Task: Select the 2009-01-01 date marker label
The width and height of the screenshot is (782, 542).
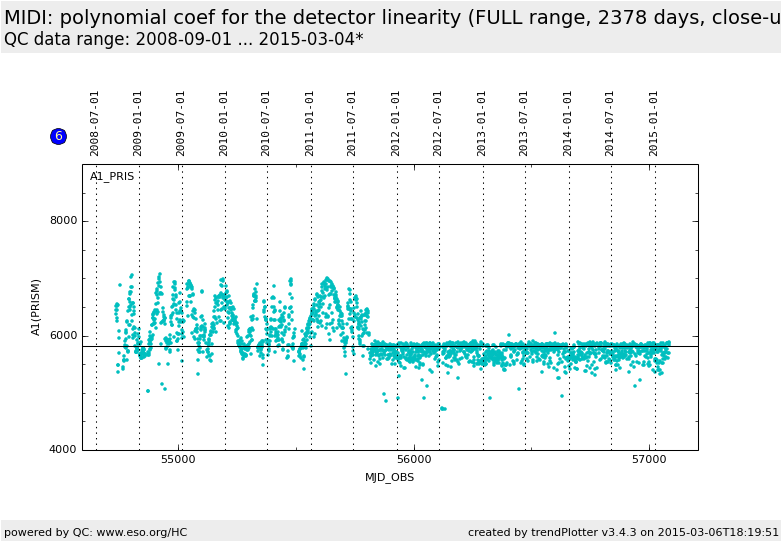Action: (x=138, y=123)
